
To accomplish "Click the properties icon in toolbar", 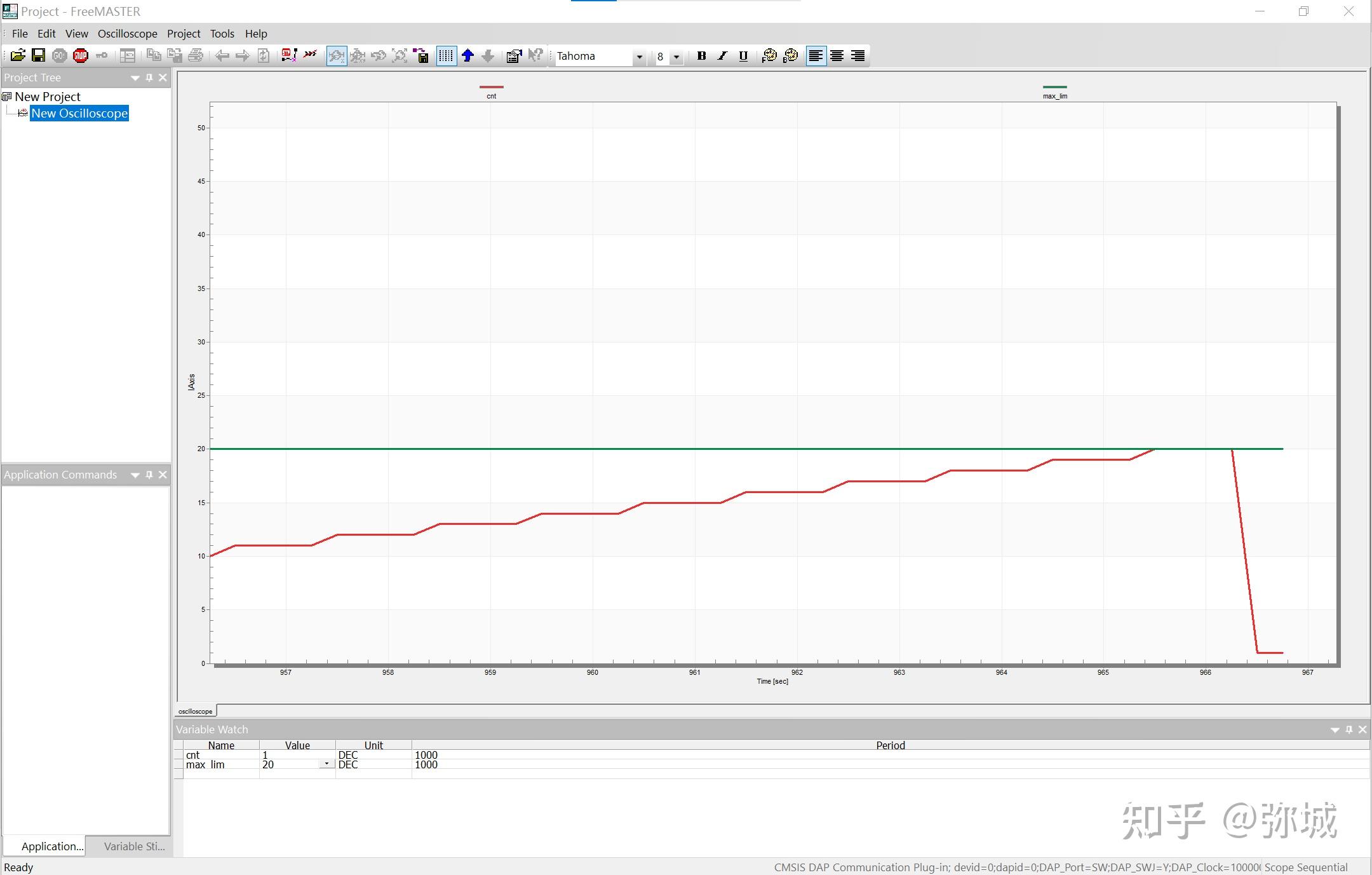I will click(x=513, y=56).
